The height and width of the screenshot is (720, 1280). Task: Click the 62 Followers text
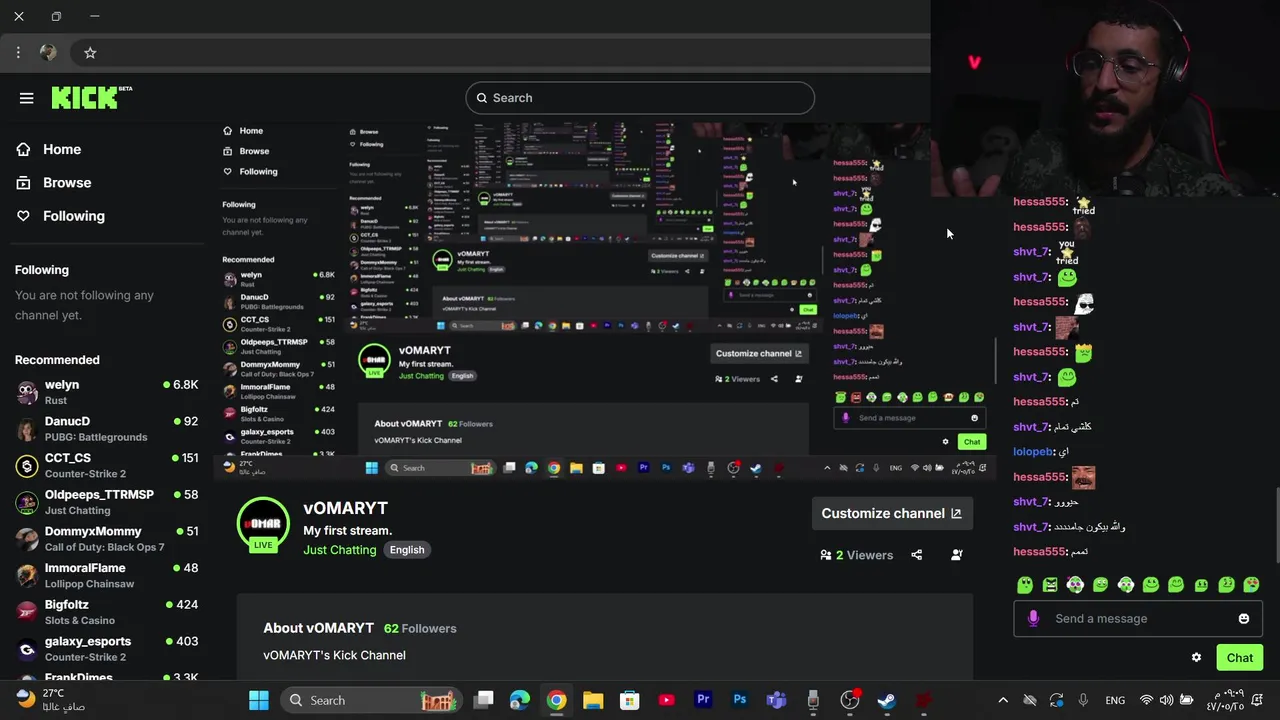pyautogui.click(x=420, y=628)
